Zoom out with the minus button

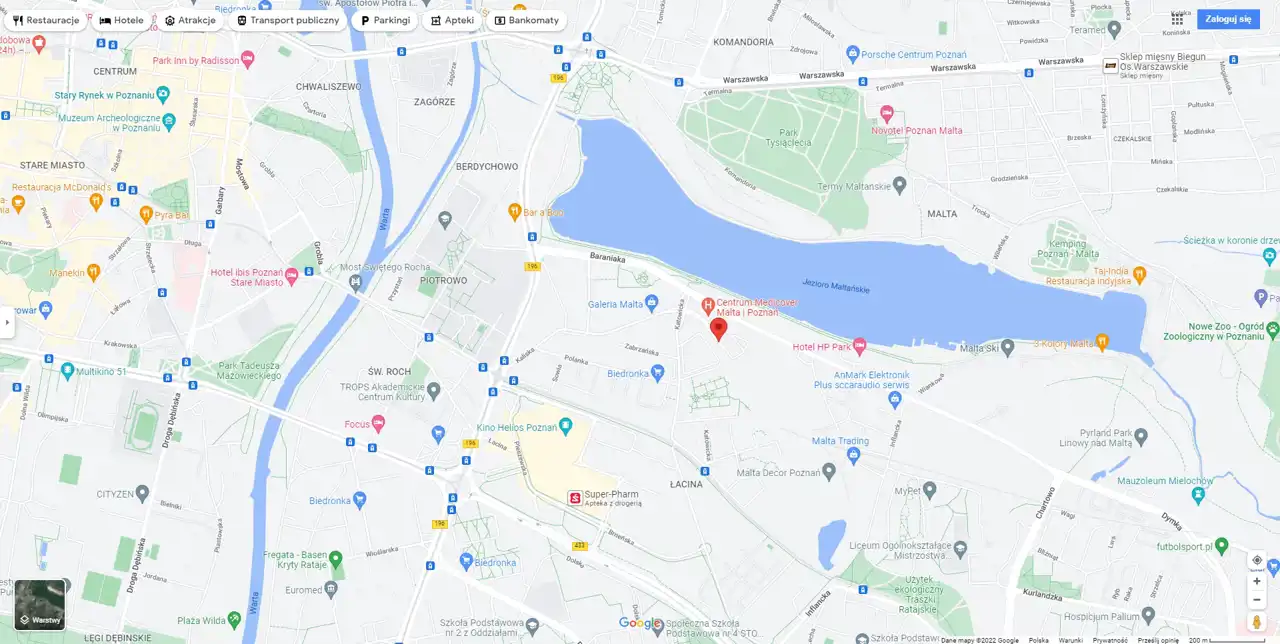click(1257, 600)
